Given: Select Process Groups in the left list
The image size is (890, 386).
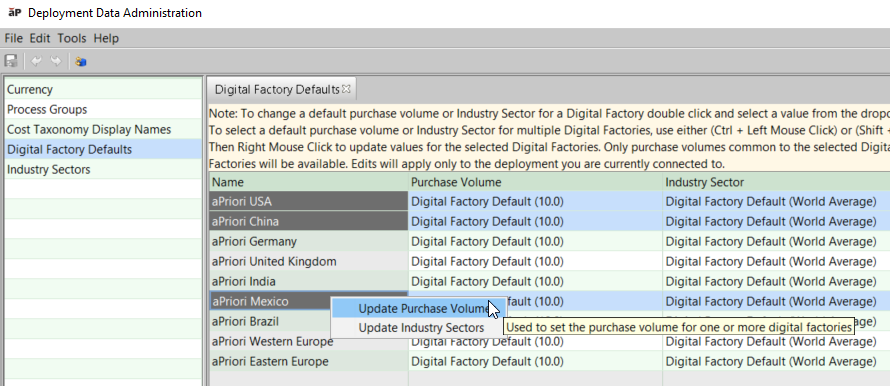Looking at the screenshot, I should tap(103, 110).
